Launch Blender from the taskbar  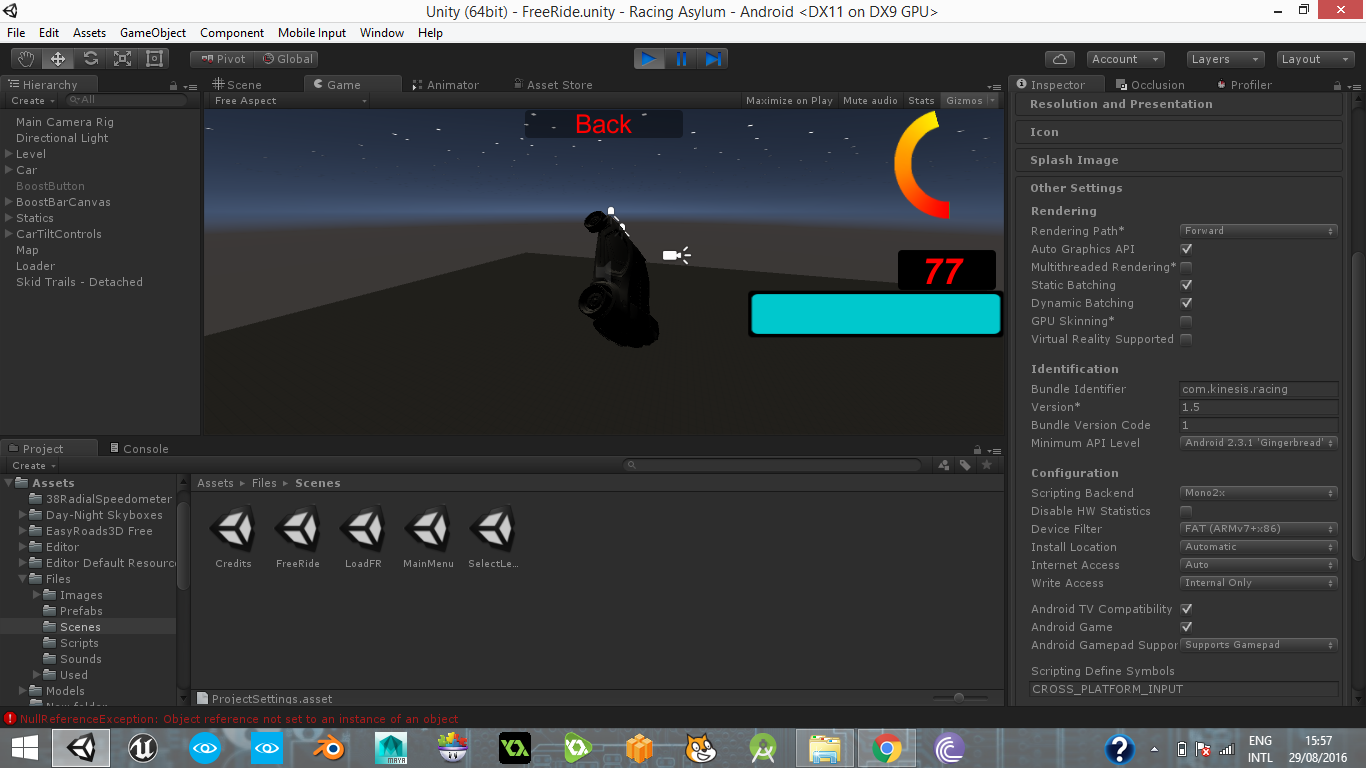[x=329, y=748]
